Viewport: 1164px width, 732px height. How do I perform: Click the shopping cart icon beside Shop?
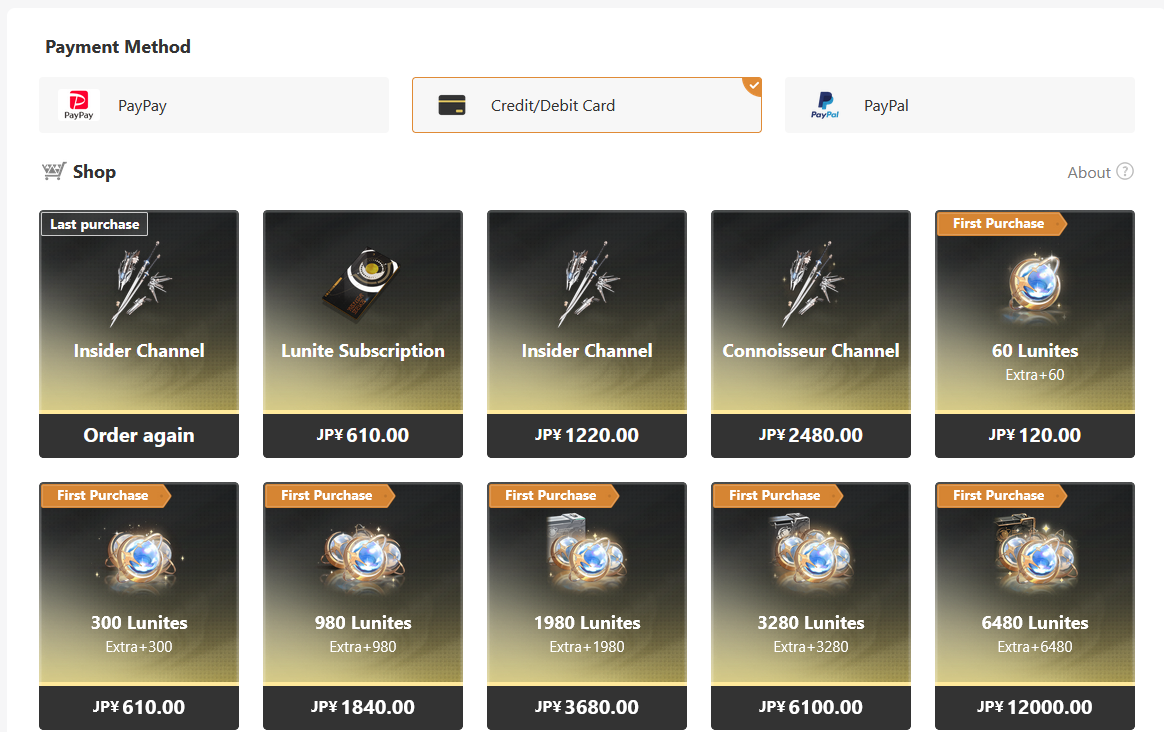[x=53, y=171]
